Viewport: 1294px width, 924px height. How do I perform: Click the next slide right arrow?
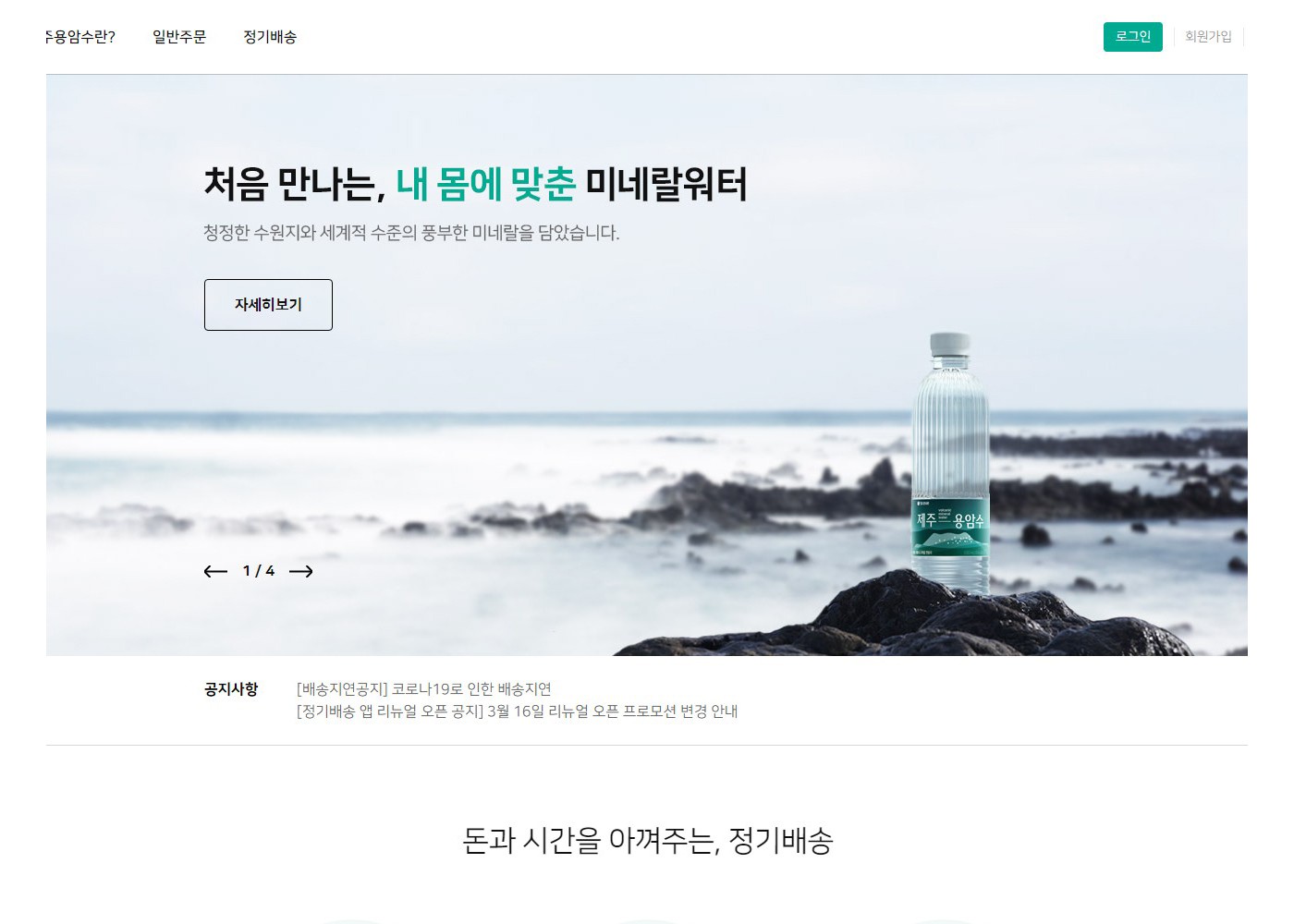[300, 571]
